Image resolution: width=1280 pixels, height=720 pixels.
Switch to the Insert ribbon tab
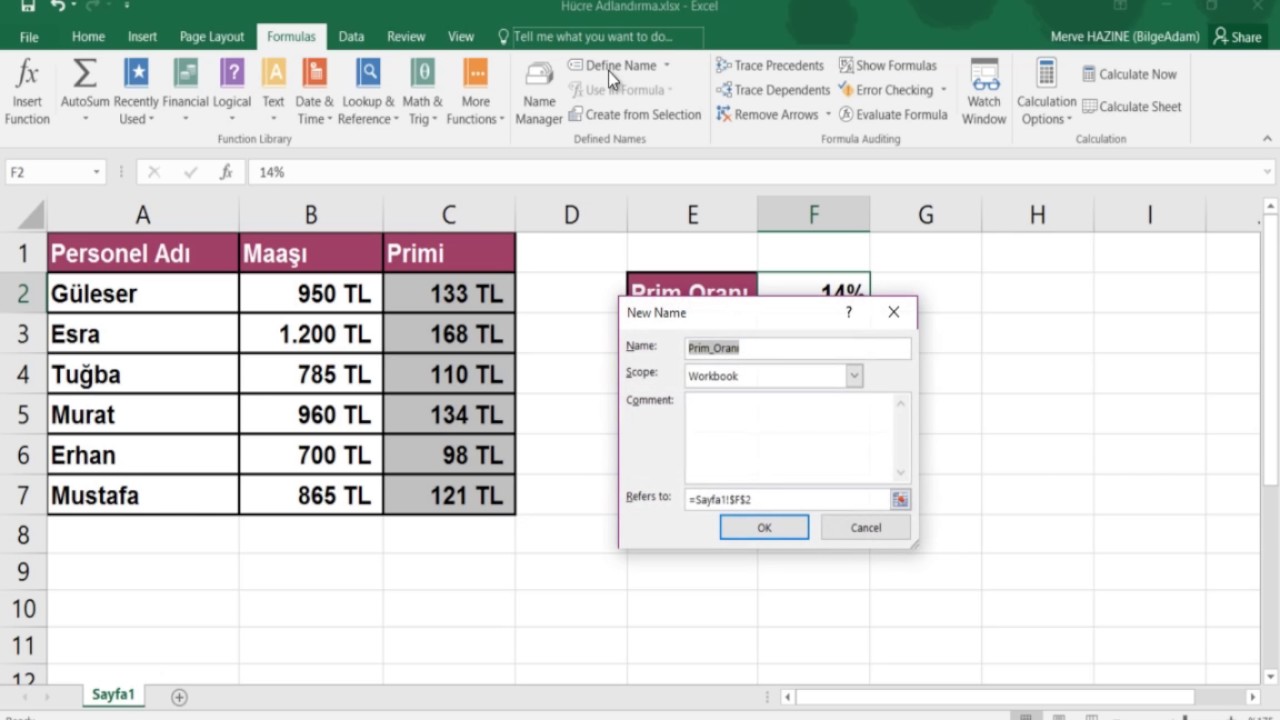click(x=142, y=36)
